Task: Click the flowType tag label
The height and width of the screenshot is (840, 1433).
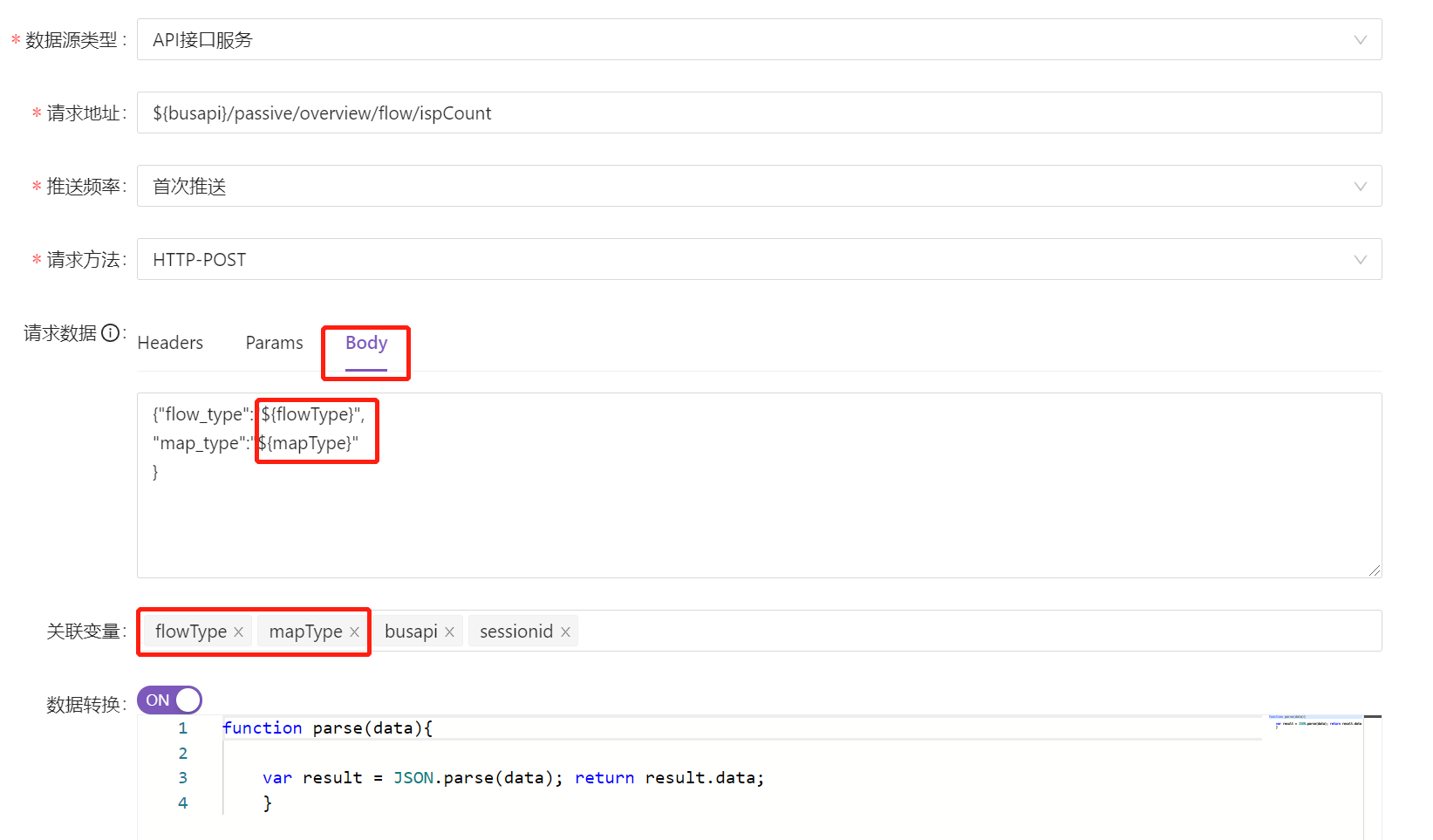Action: click(x=191, y=632)
